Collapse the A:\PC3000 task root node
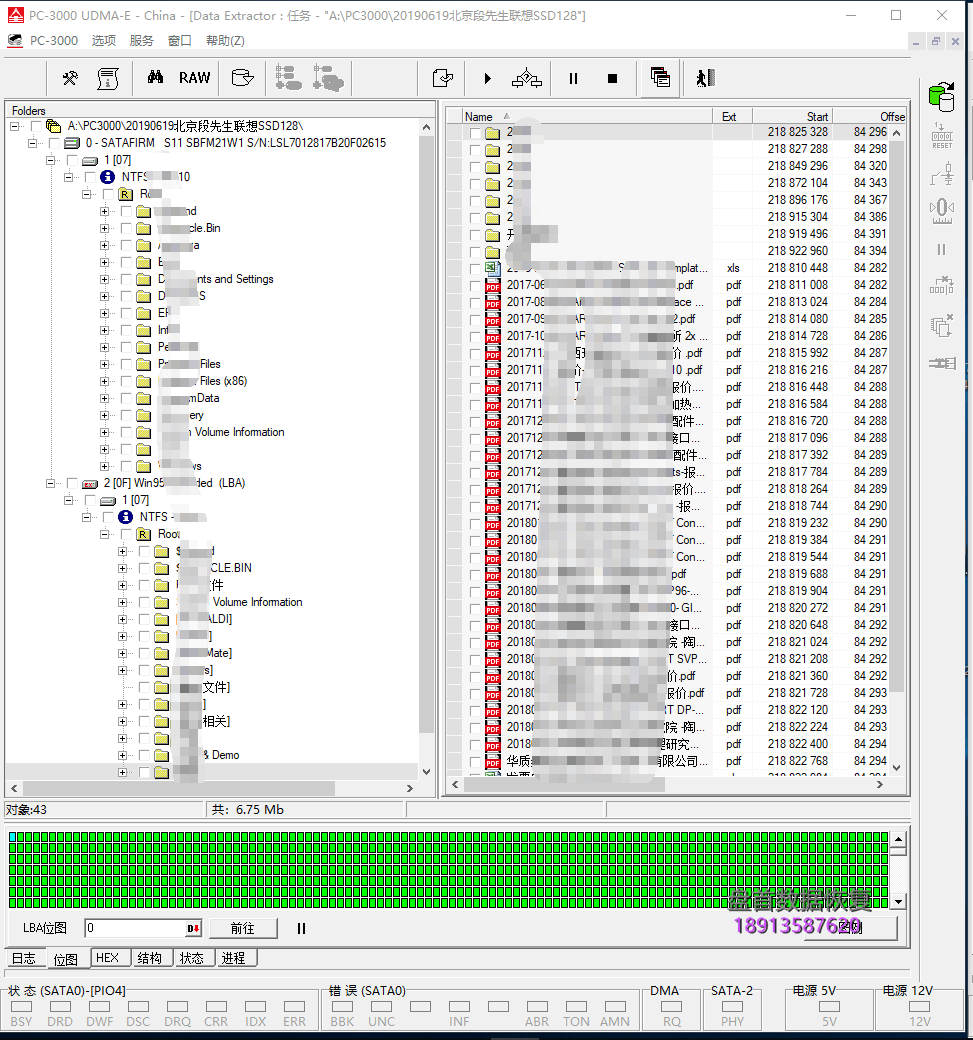 tap(15, 126)
